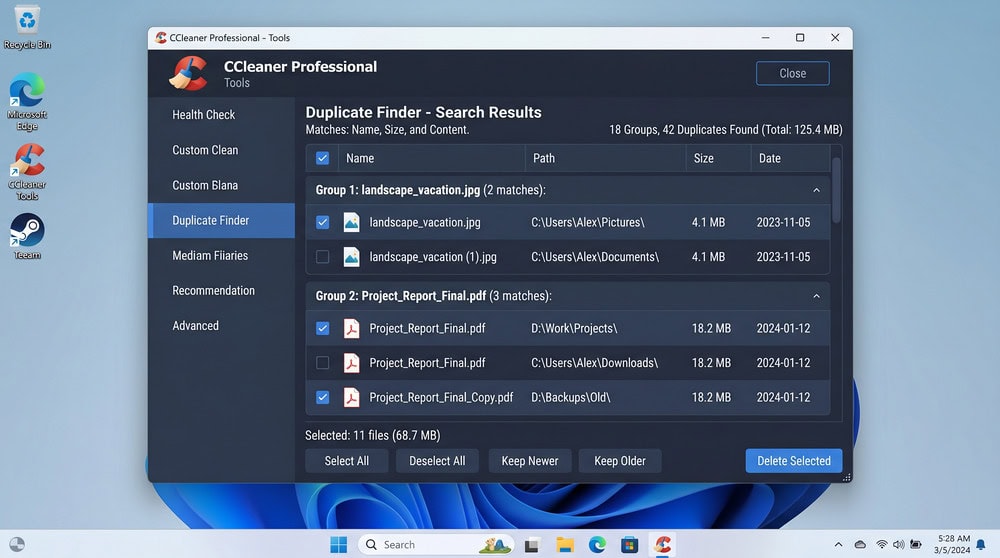This screenshot has height=558, width=1000.
Task: Click image file icon for landscape_vacation (1).jpg
Action: click(x=351, y=256)
